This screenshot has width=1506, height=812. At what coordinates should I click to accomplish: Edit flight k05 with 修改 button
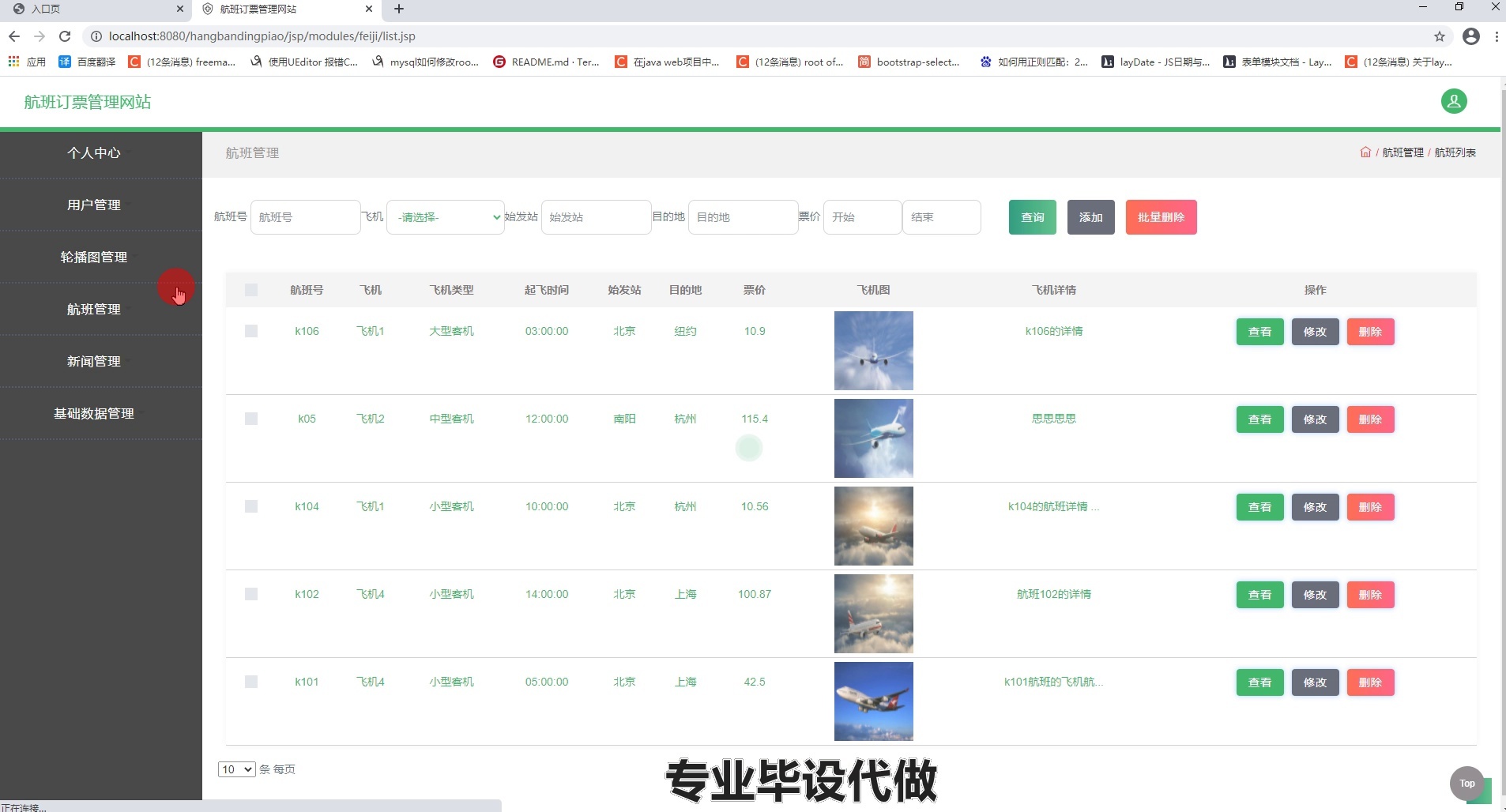pos(1316,419)
